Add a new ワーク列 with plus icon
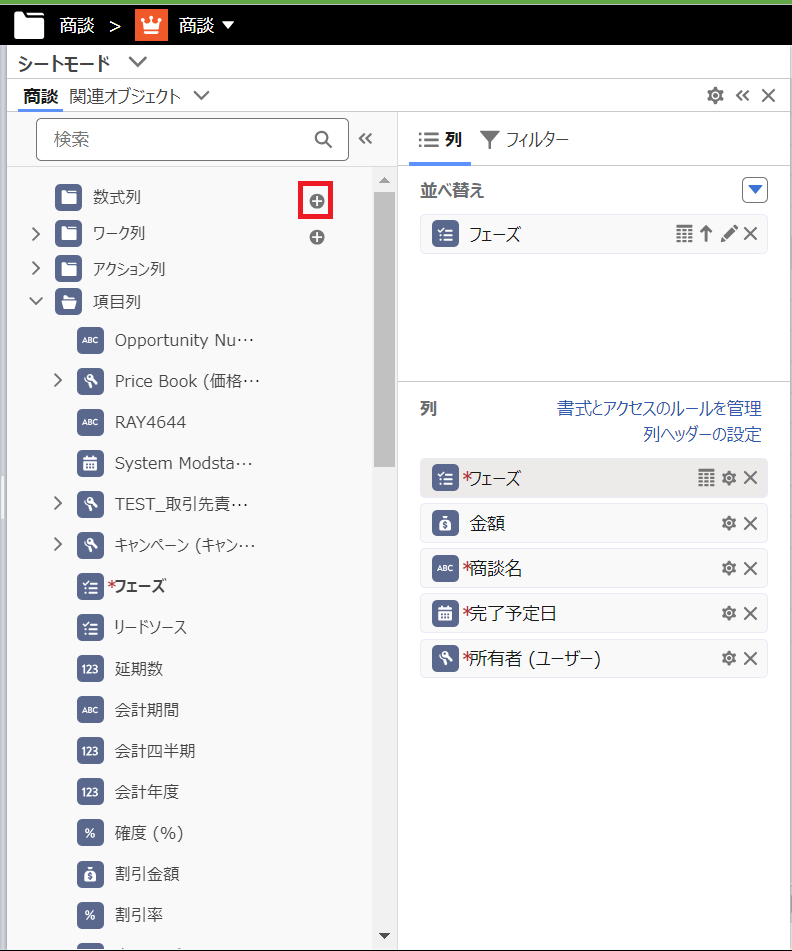This screenshot has width=792, height=951. pyautogui.click(x=317, y=237)
